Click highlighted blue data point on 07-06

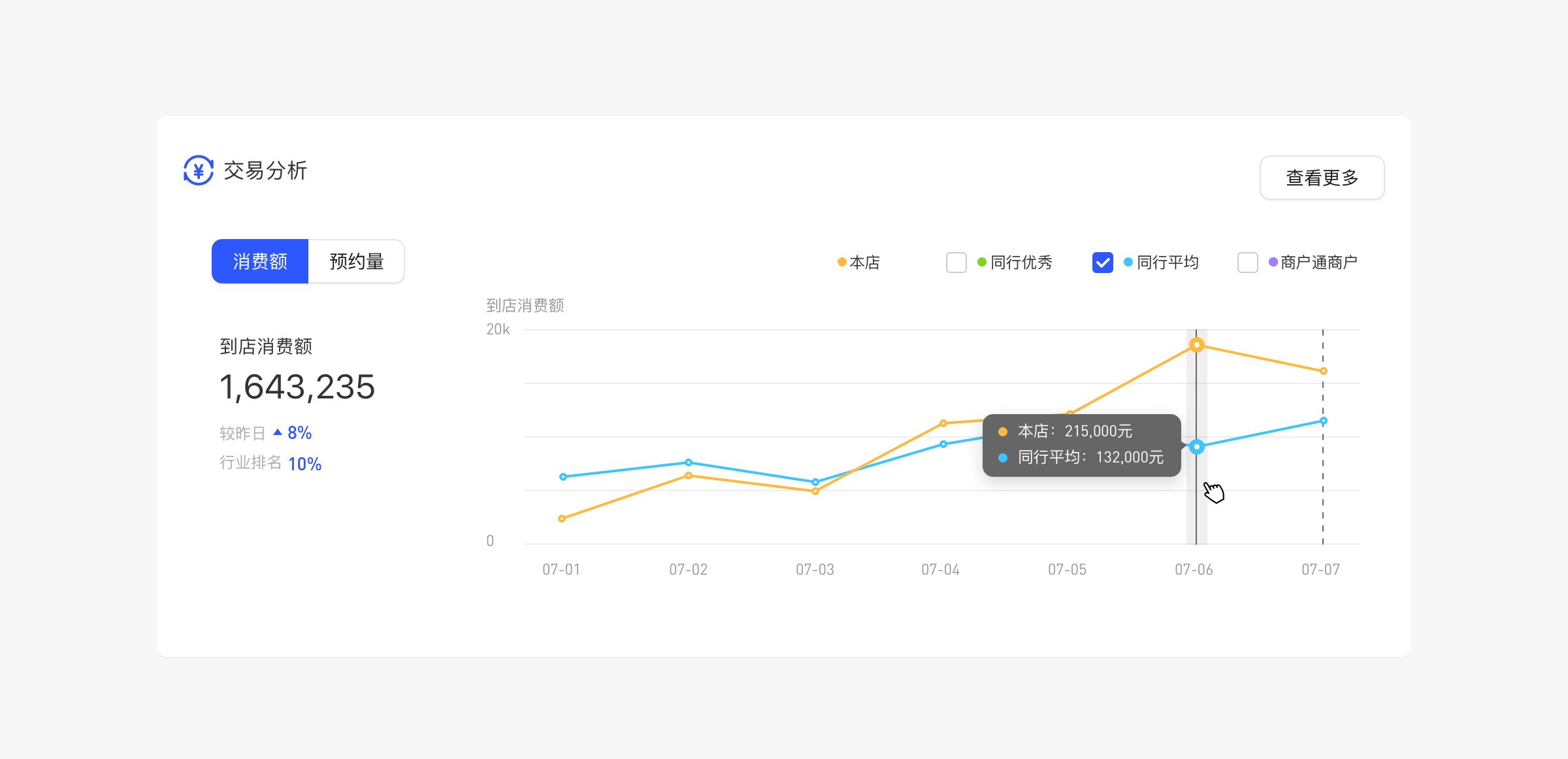[x=1196, y=447]
